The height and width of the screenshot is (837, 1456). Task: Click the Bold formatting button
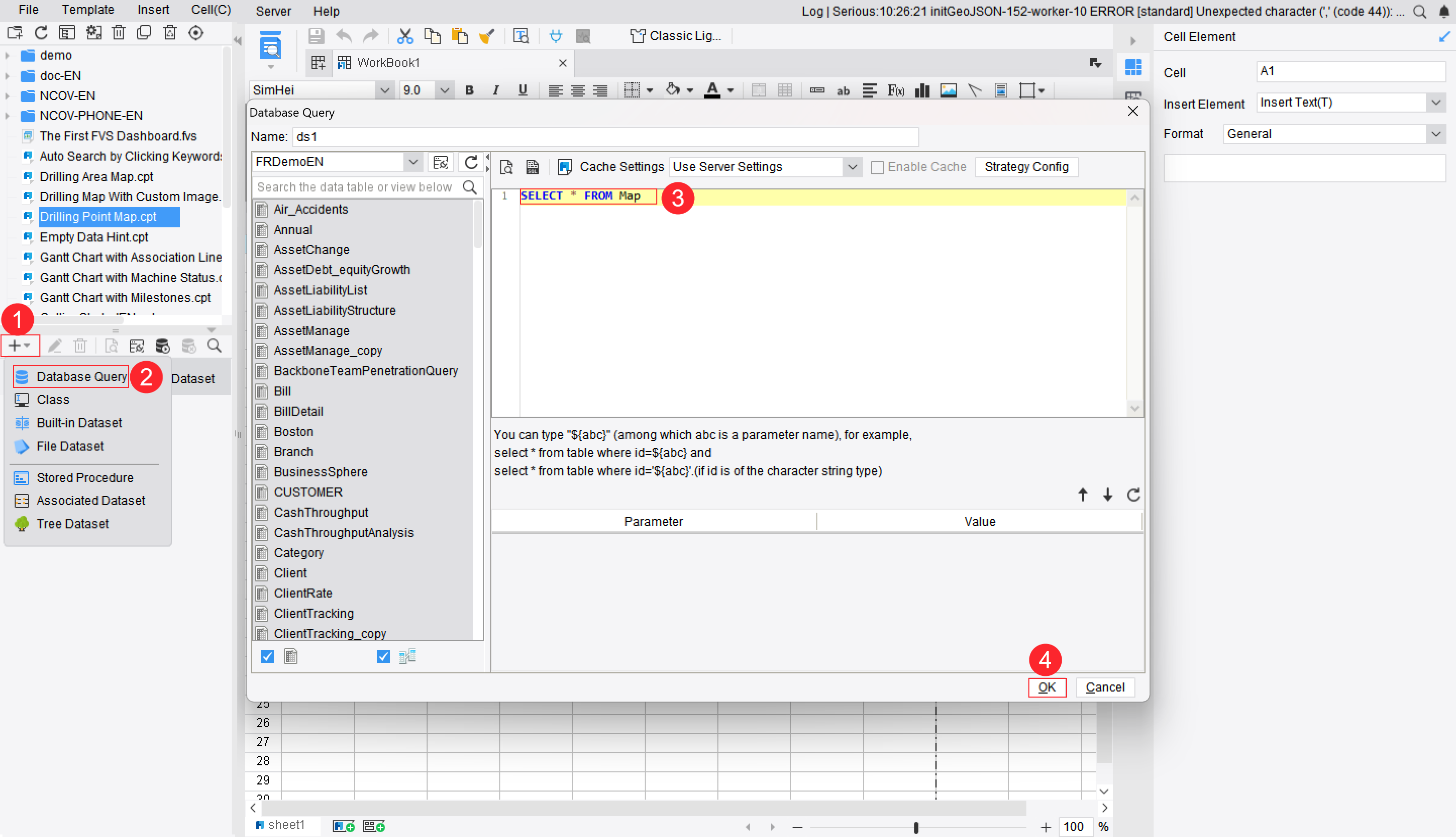coord(469,90)
